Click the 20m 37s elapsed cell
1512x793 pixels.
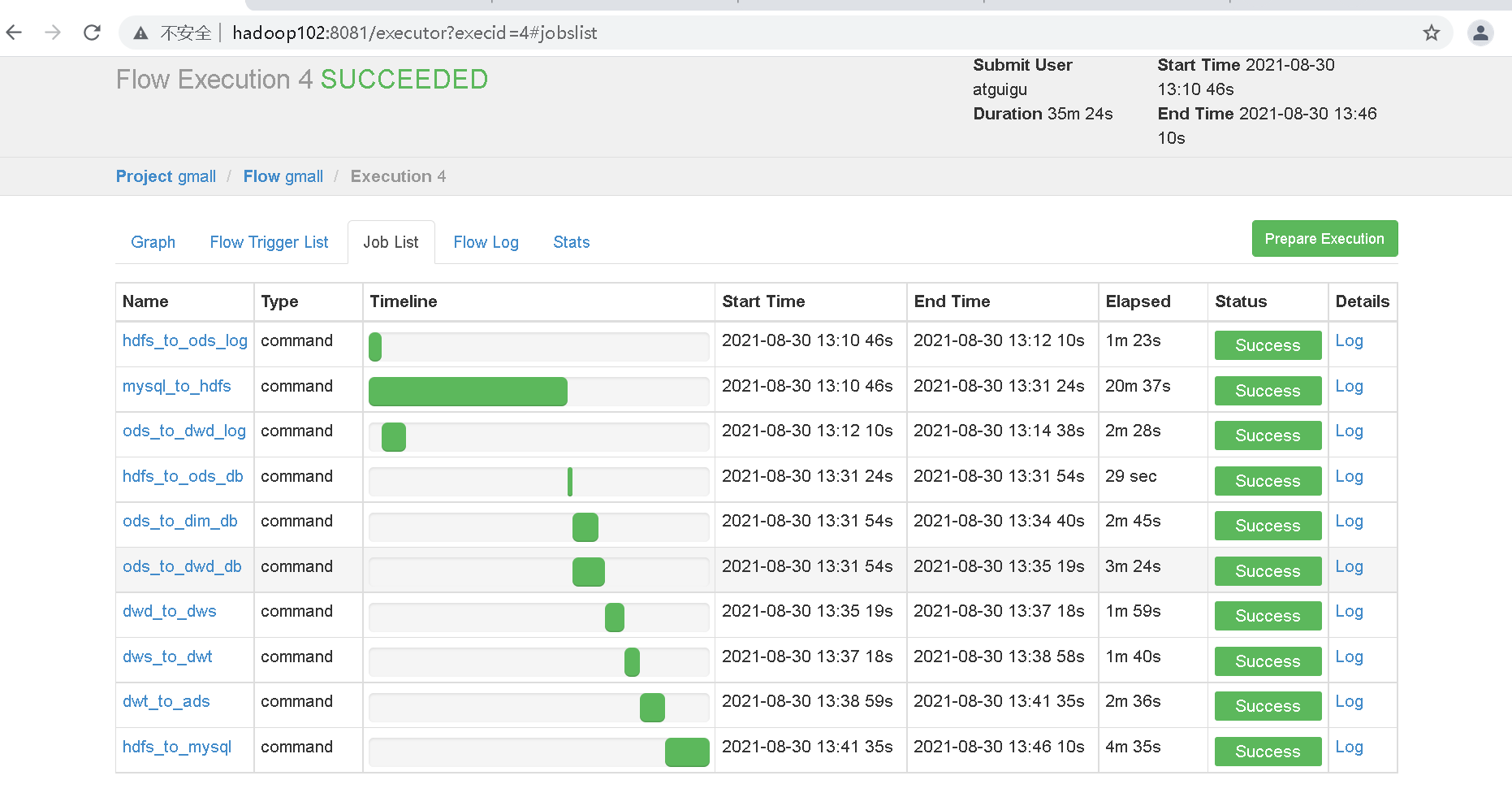click(x=1152, y=389)
